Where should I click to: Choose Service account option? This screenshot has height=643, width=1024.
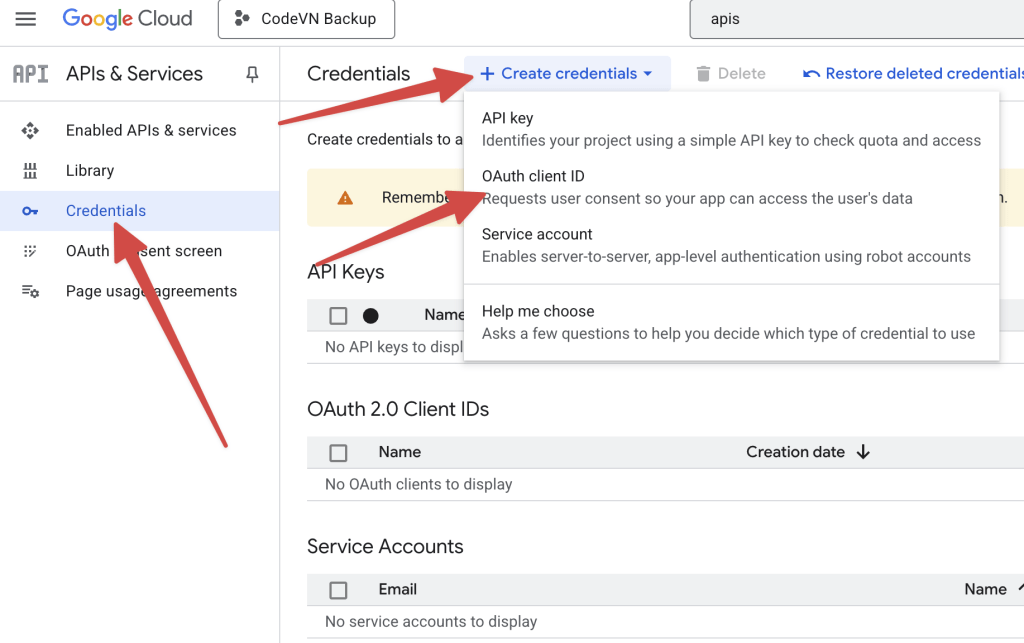pos(731,245)
